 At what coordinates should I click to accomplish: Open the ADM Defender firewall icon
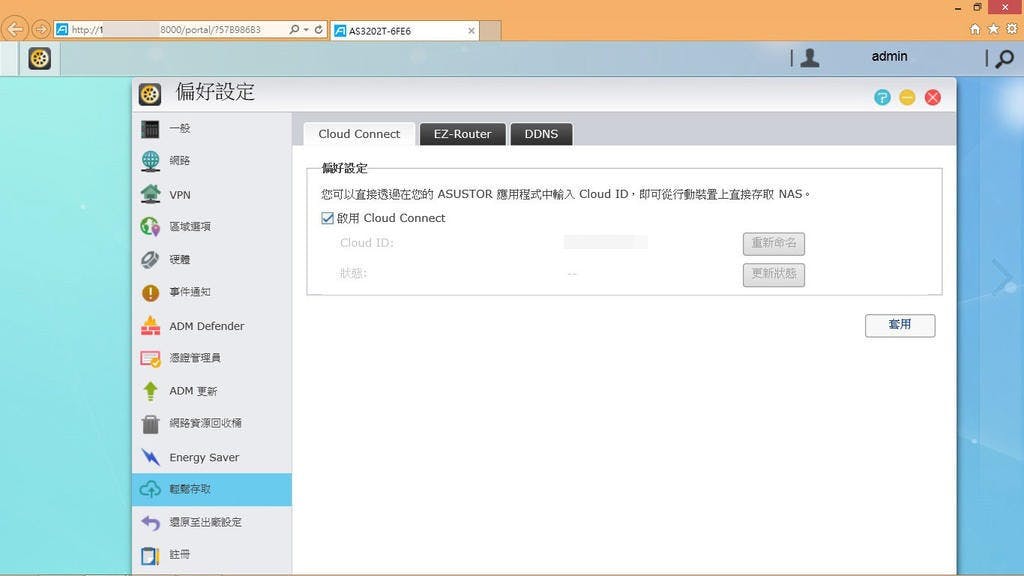pyautogui.click(x=150, y=326)
